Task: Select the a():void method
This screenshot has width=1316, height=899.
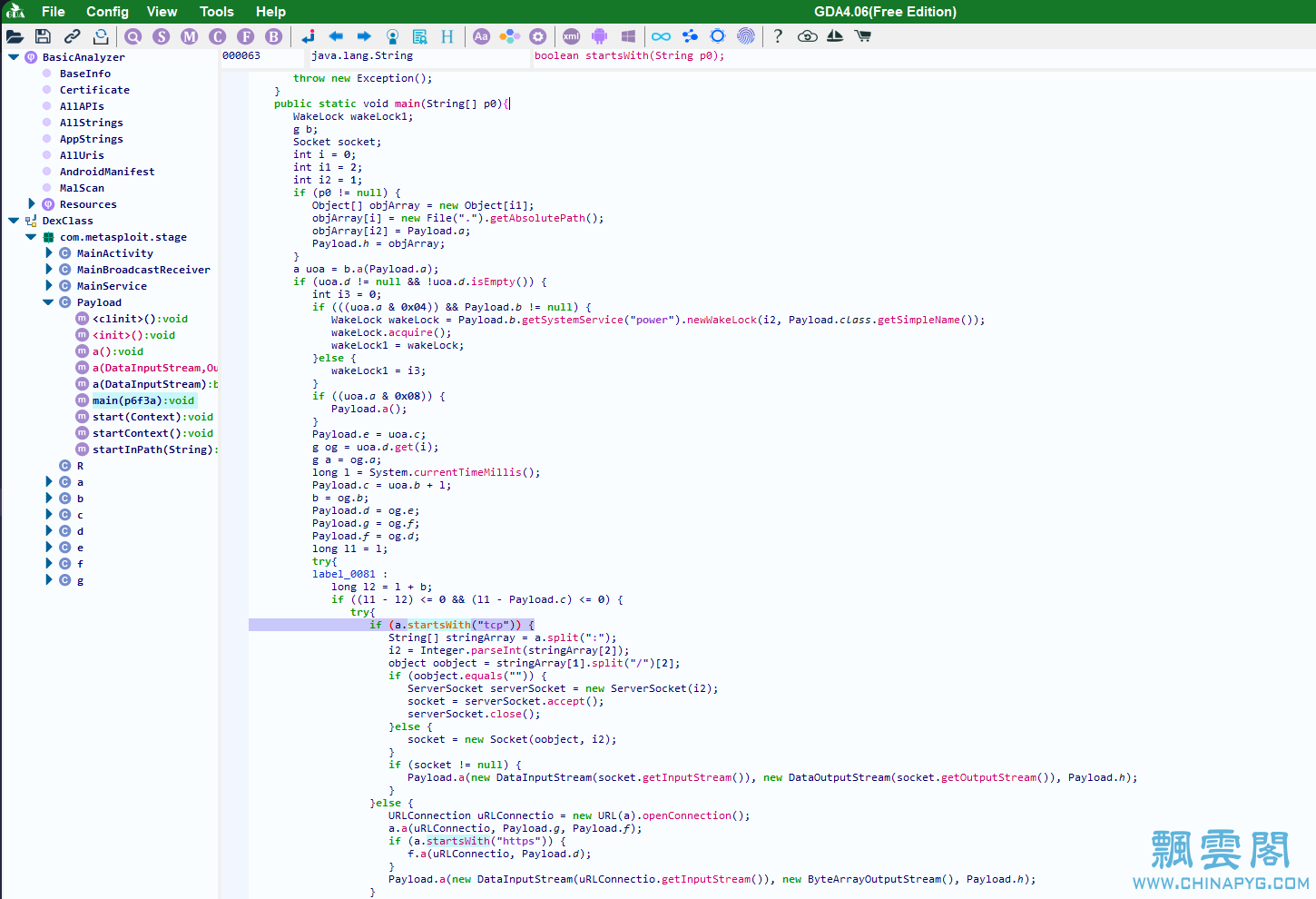Action: [118, 351]
